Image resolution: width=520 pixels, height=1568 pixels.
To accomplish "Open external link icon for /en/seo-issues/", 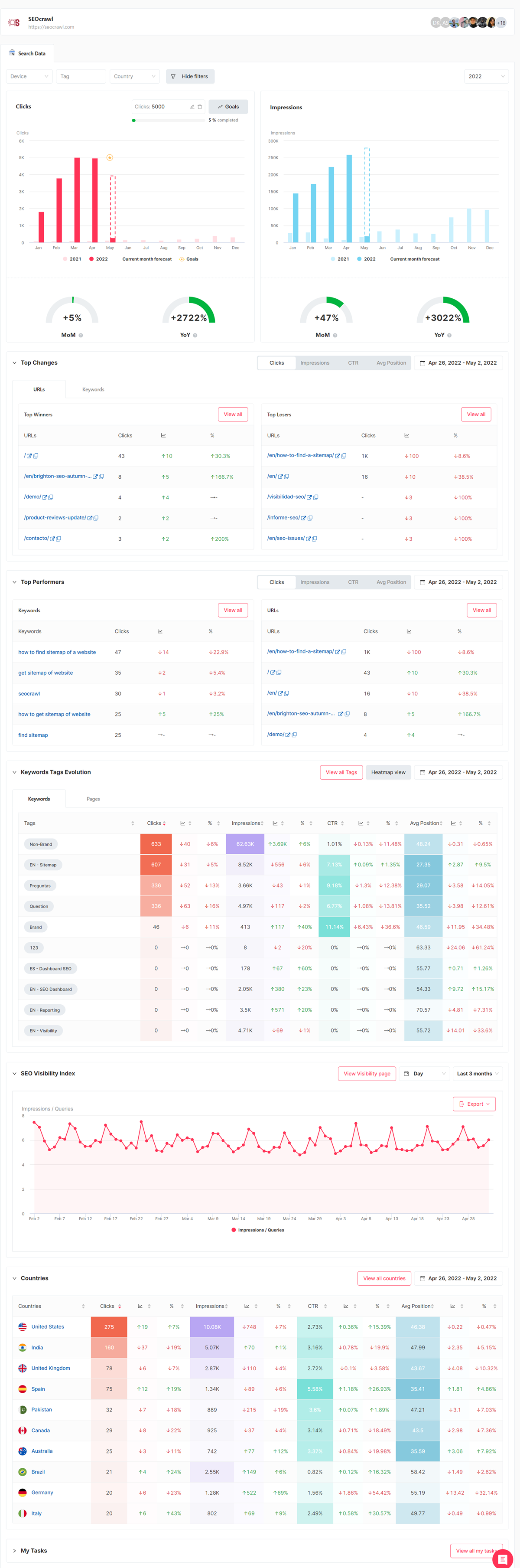I will (309, 539).
